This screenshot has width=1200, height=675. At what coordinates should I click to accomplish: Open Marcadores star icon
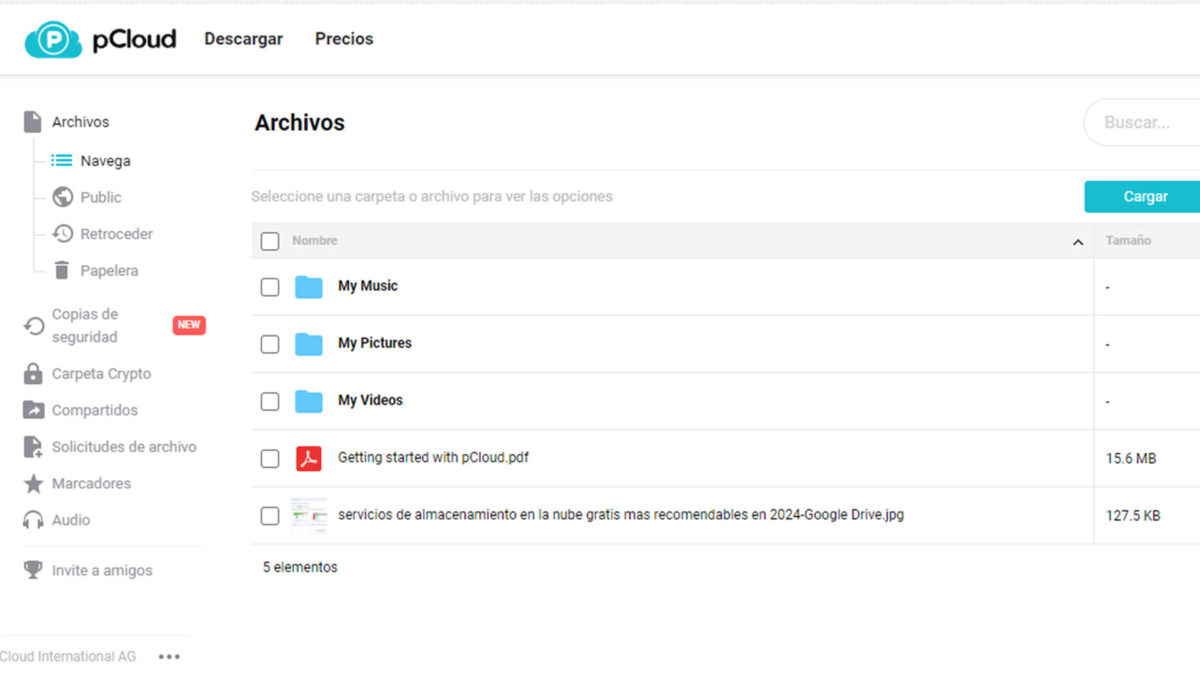coord(34,484)
